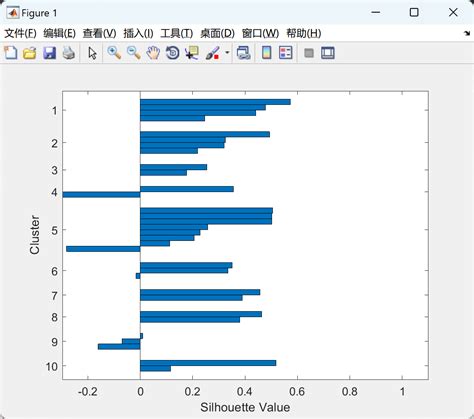Open the 桌面(D) menu
The image size is (474, 419).
pyautogui.click(x=217, y=33)
